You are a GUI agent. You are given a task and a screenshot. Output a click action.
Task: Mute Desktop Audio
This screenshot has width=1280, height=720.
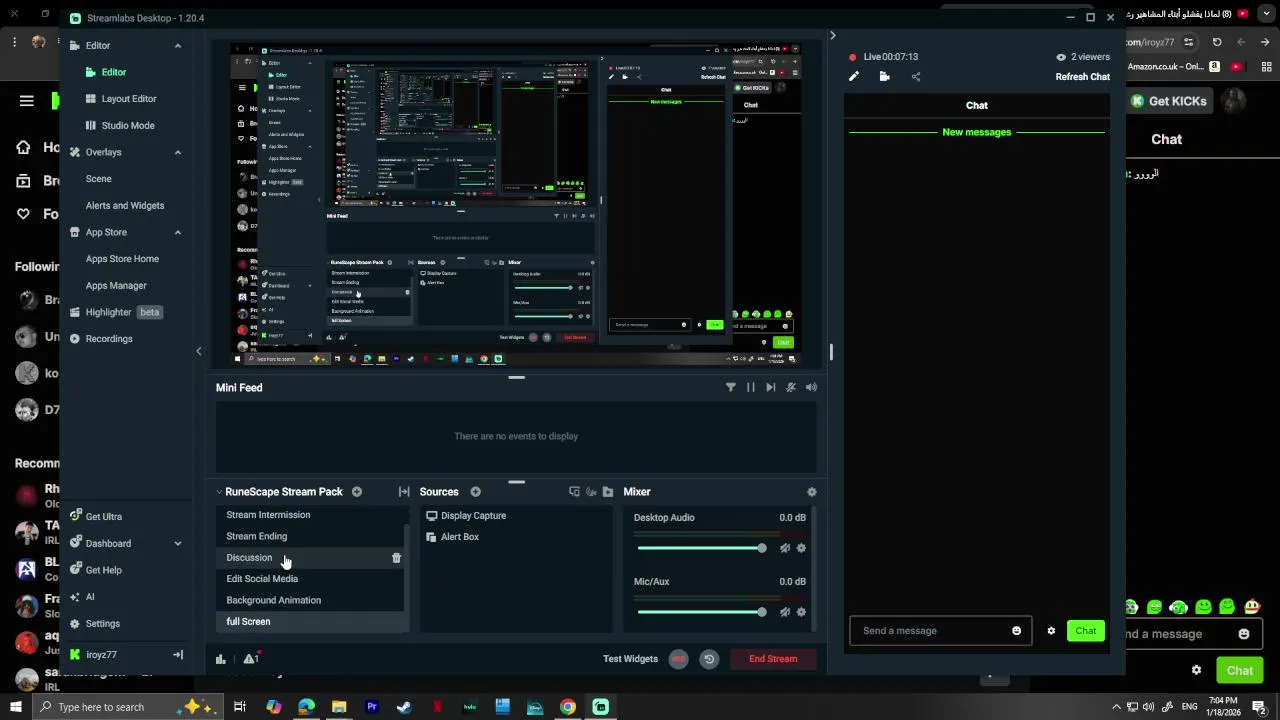(785, 548)
